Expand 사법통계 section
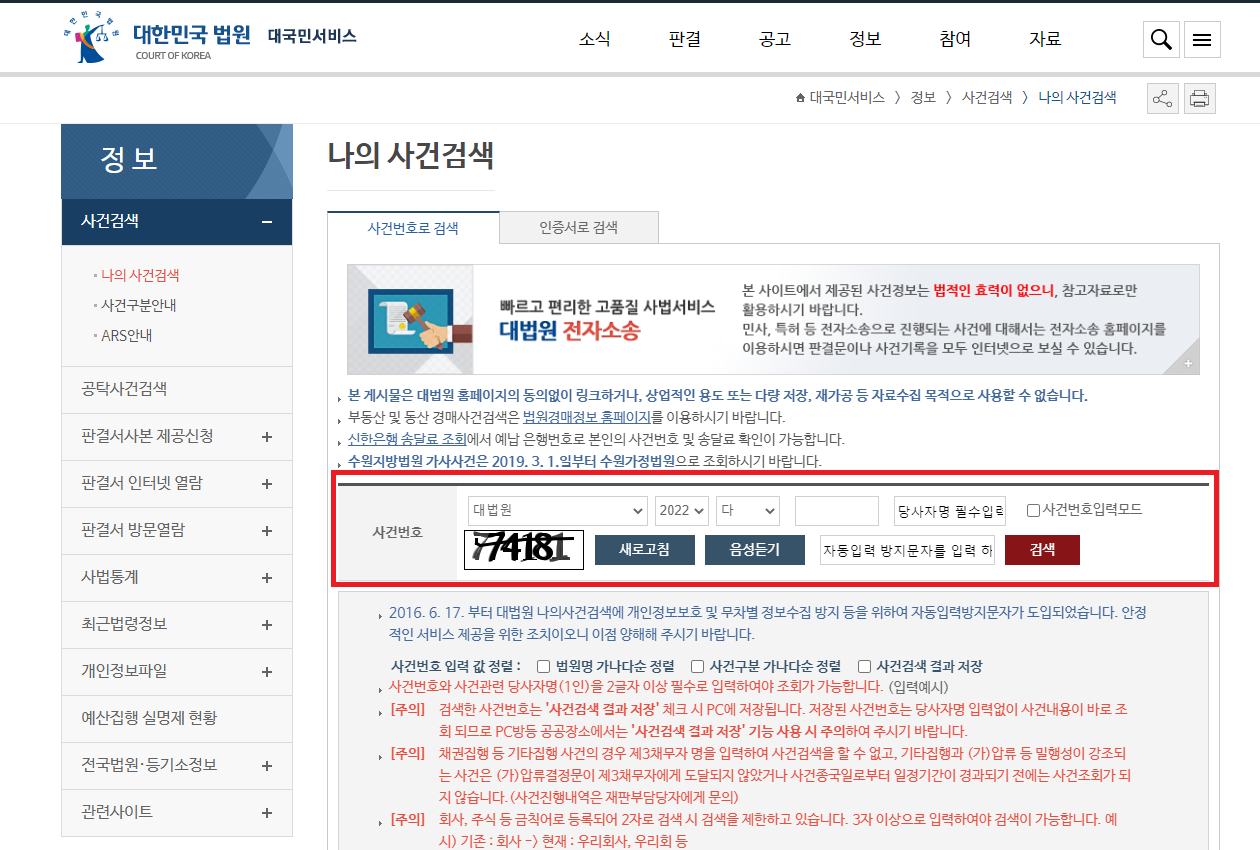1260x850 pixels. pos(267,578)
